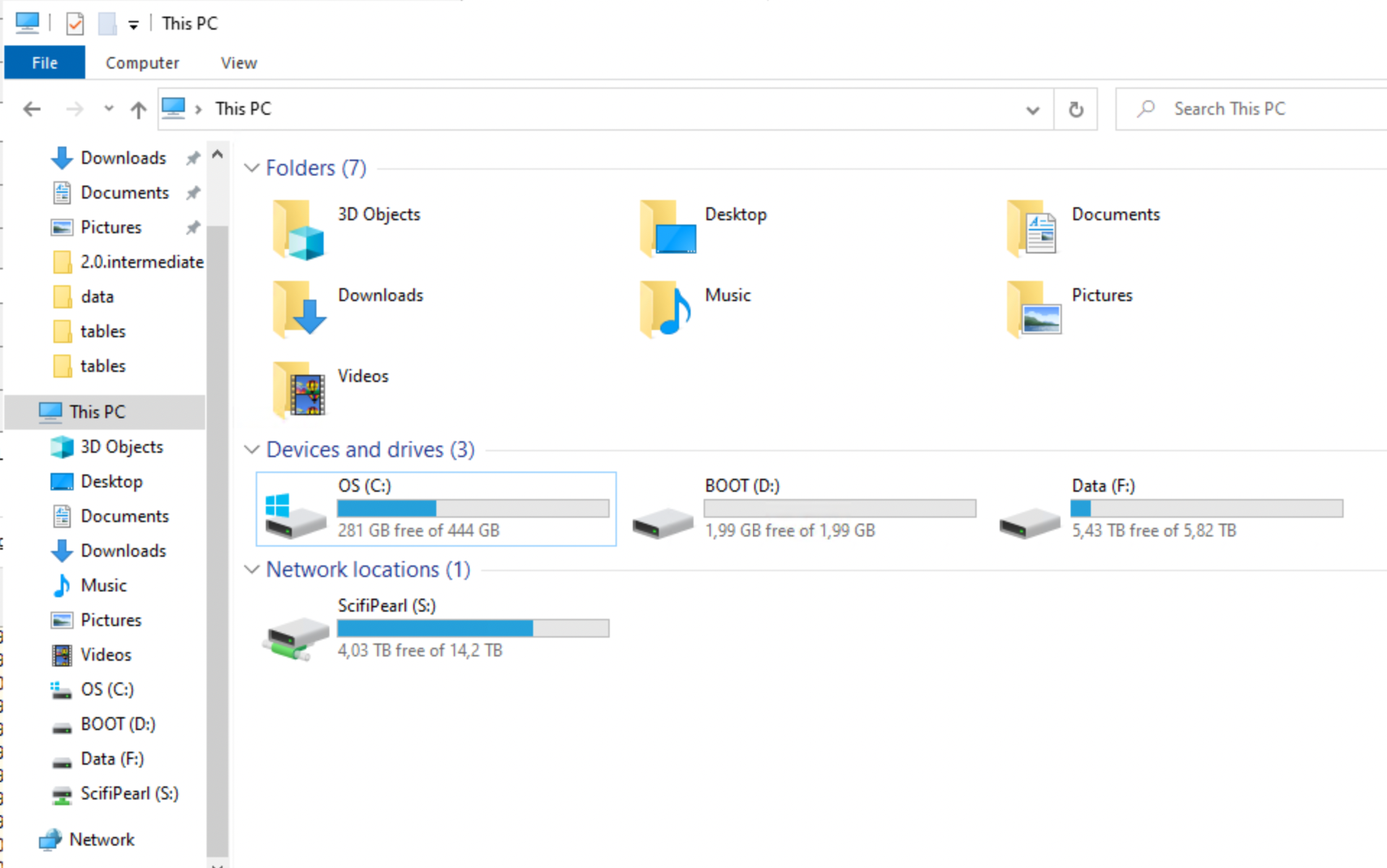Open the File menu tab
The width and height of the screenshot is (1387, 868).
pyautogui.click(x=45, y=63)
